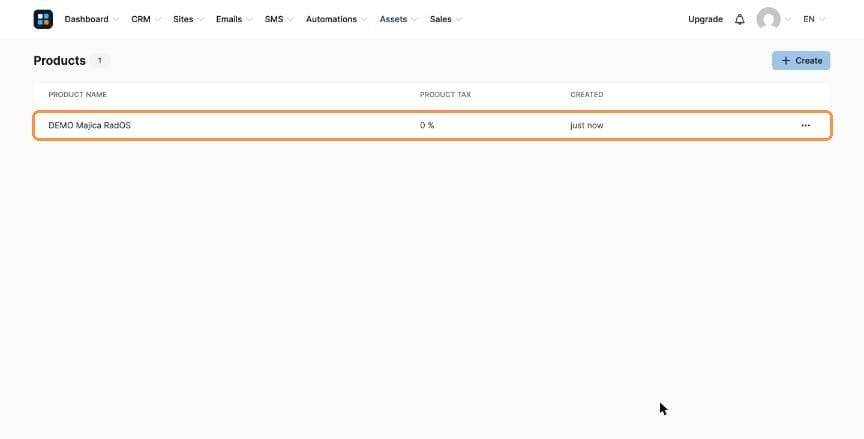Click the 0 % tax value
The image size is (864, 439).
427,126
